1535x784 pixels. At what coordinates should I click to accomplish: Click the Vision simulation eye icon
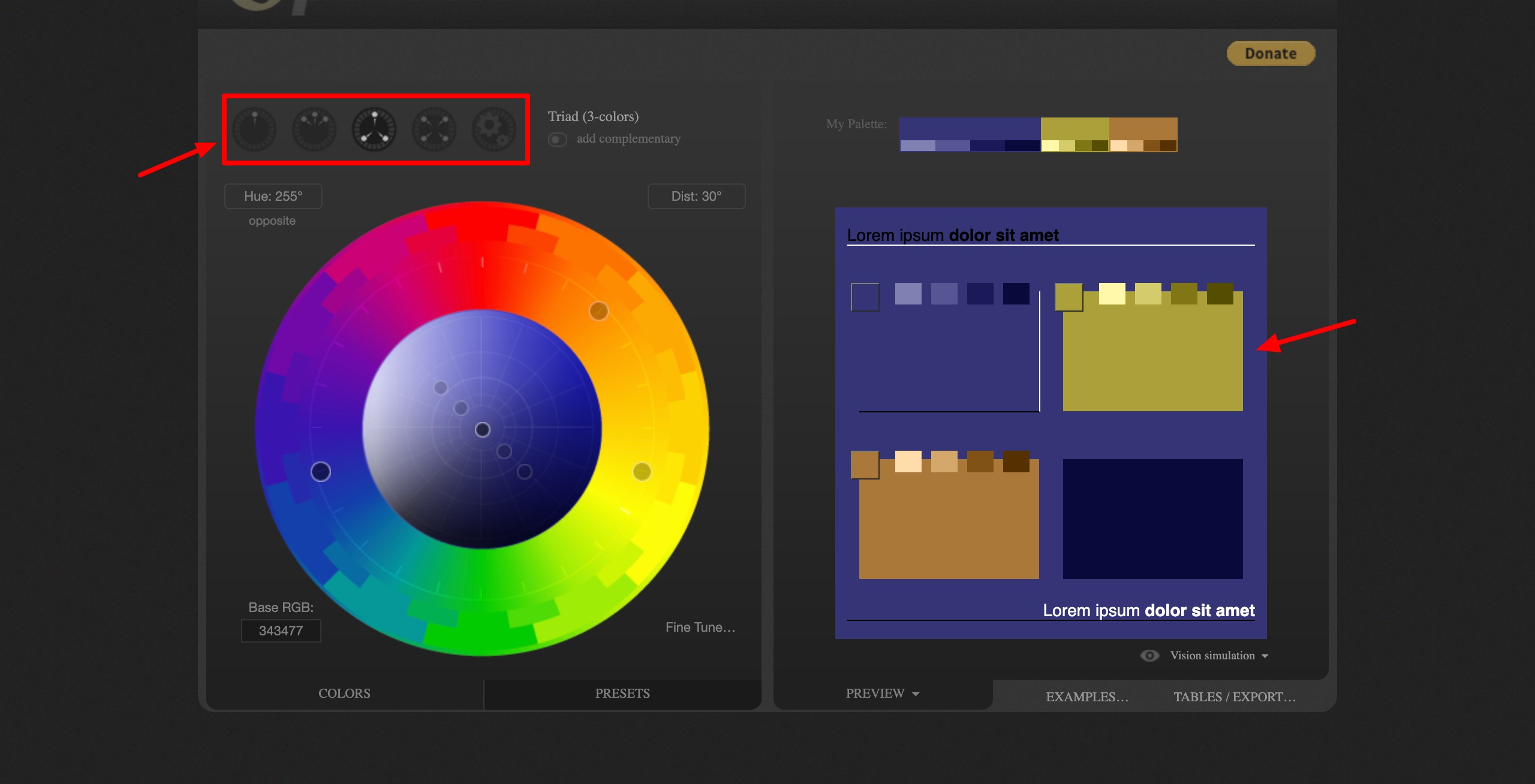pos(1149,656)
